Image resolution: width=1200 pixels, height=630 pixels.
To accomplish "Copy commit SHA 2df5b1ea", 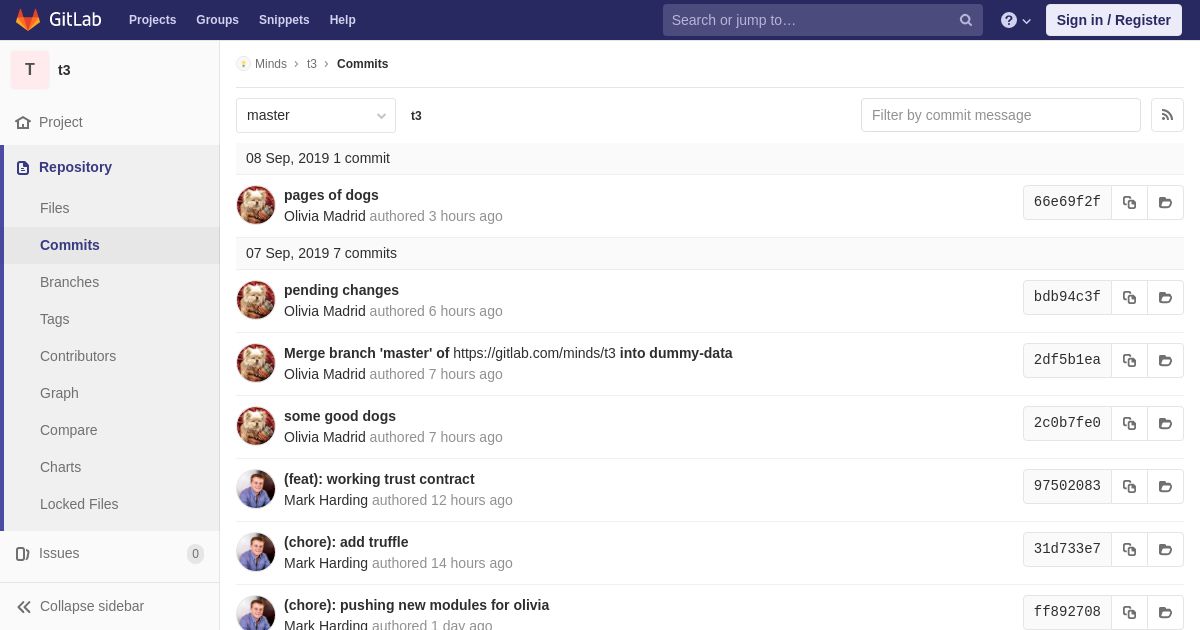I will (1129, 360).
